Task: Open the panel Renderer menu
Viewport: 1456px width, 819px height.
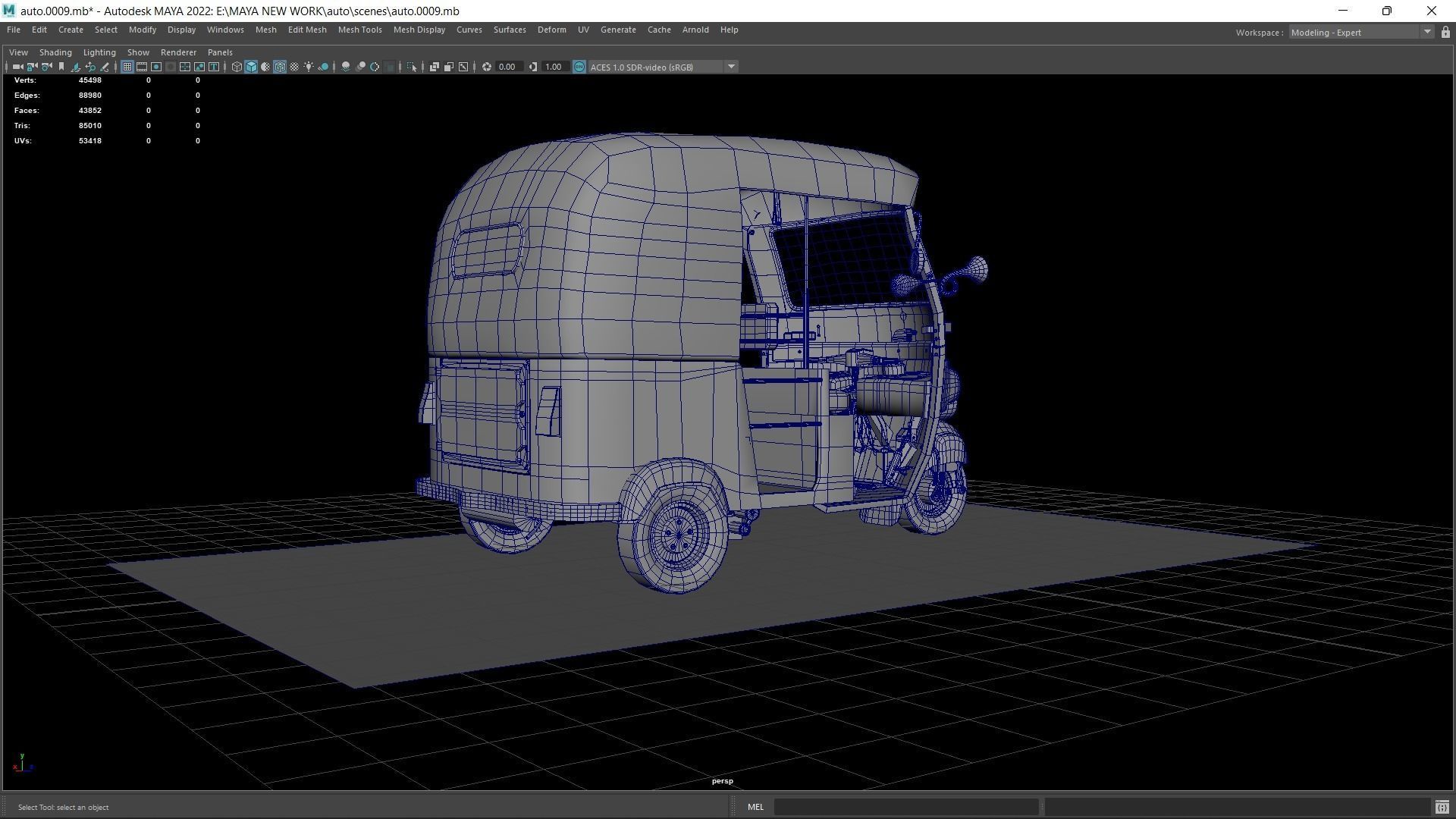Action: click(x=178, y=52)
